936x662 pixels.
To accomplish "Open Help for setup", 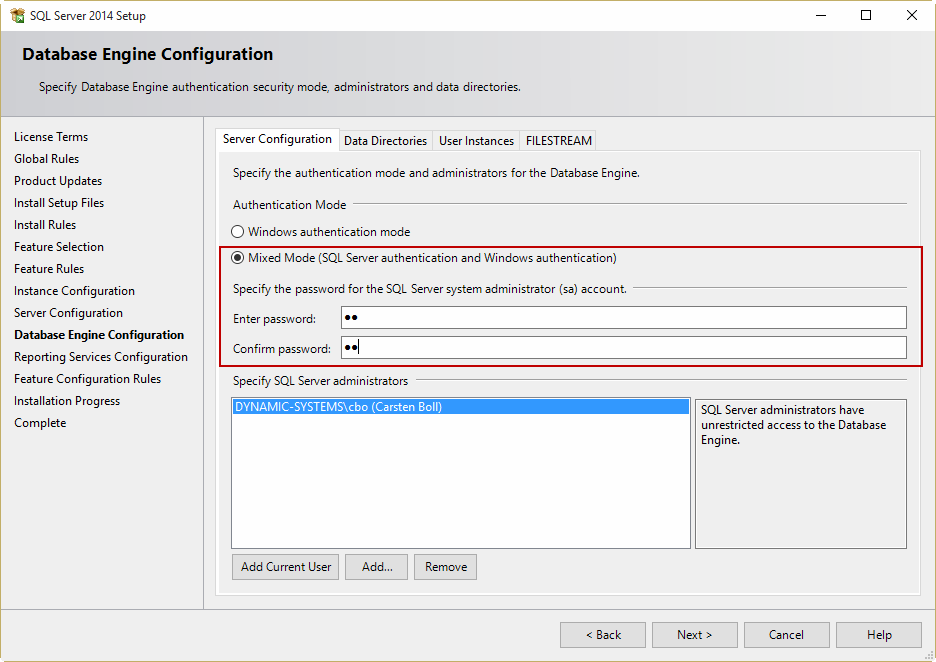I will pos(878,635).
